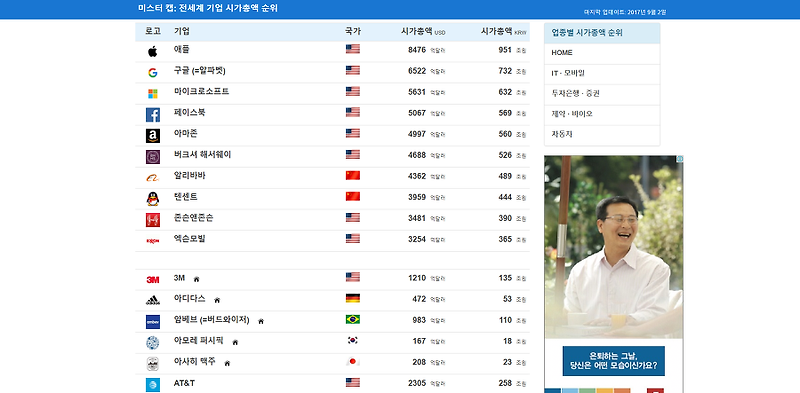Click the page title 미스터 캡 header
Image resolution: width=800 pixels, height=393 pixels.
(208, 8)
